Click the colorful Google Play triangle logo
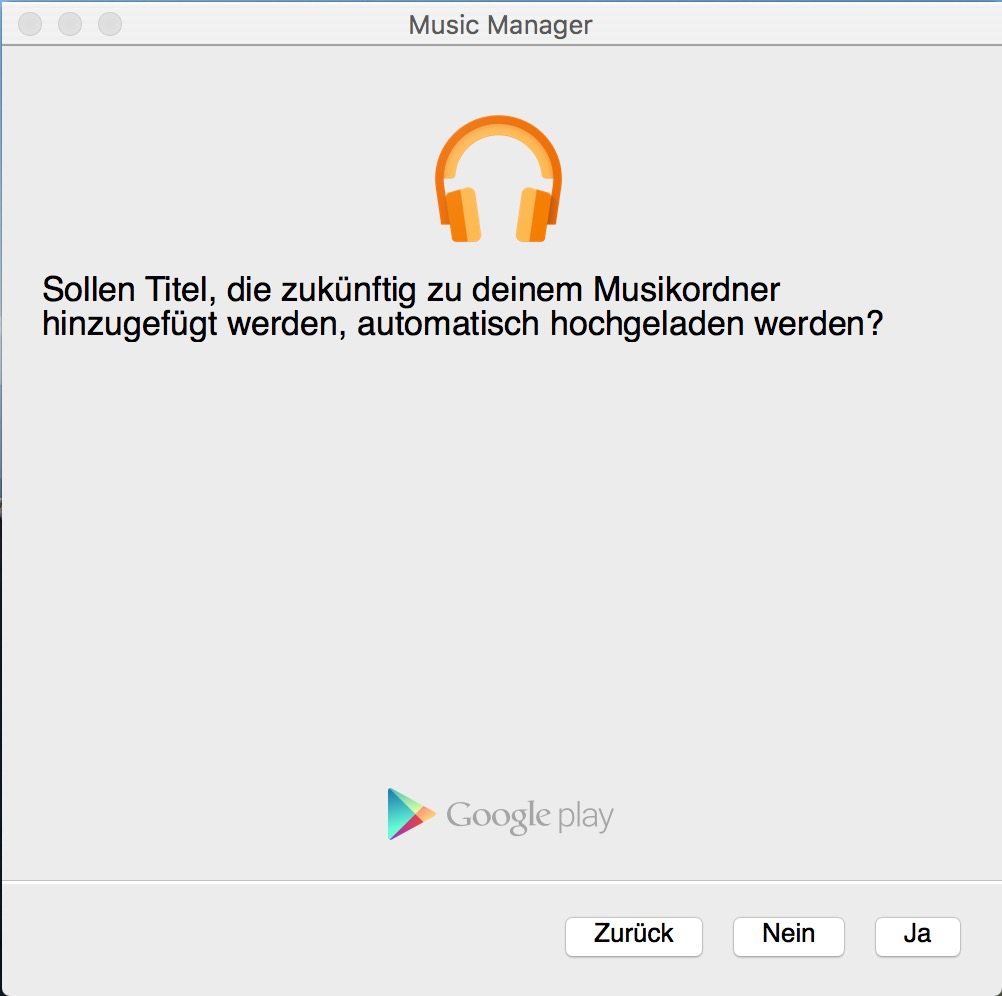Image resolution: width=1002 pixels, height=996 pixels. click(410, 814)
